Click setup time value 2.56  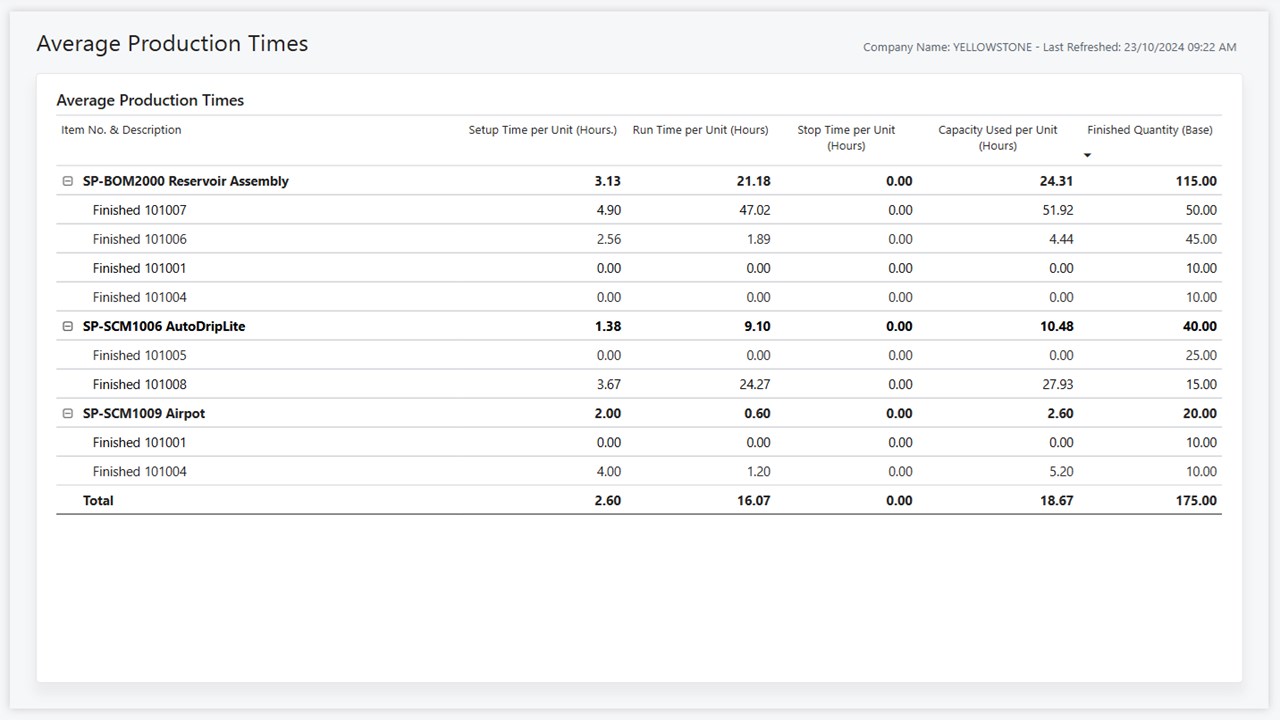pos(608,239)
